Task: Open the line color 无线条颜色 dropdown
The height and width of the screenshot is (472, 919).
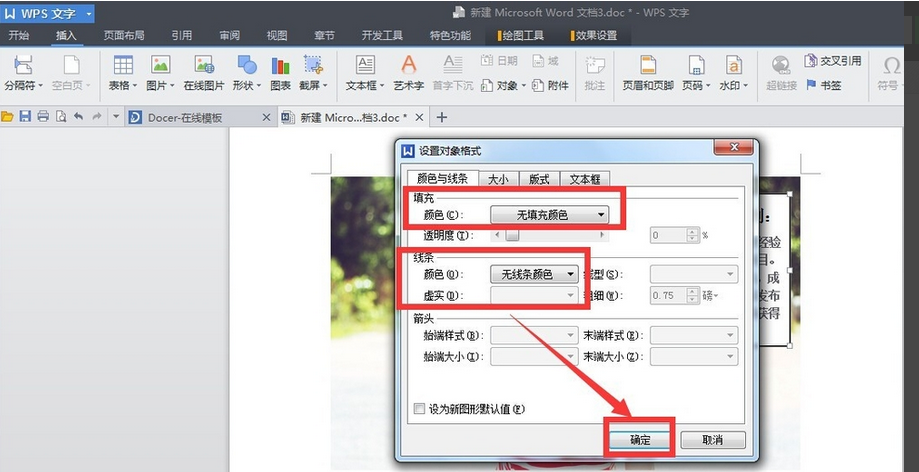Action: pyautogui.click(x=534, y=274)
